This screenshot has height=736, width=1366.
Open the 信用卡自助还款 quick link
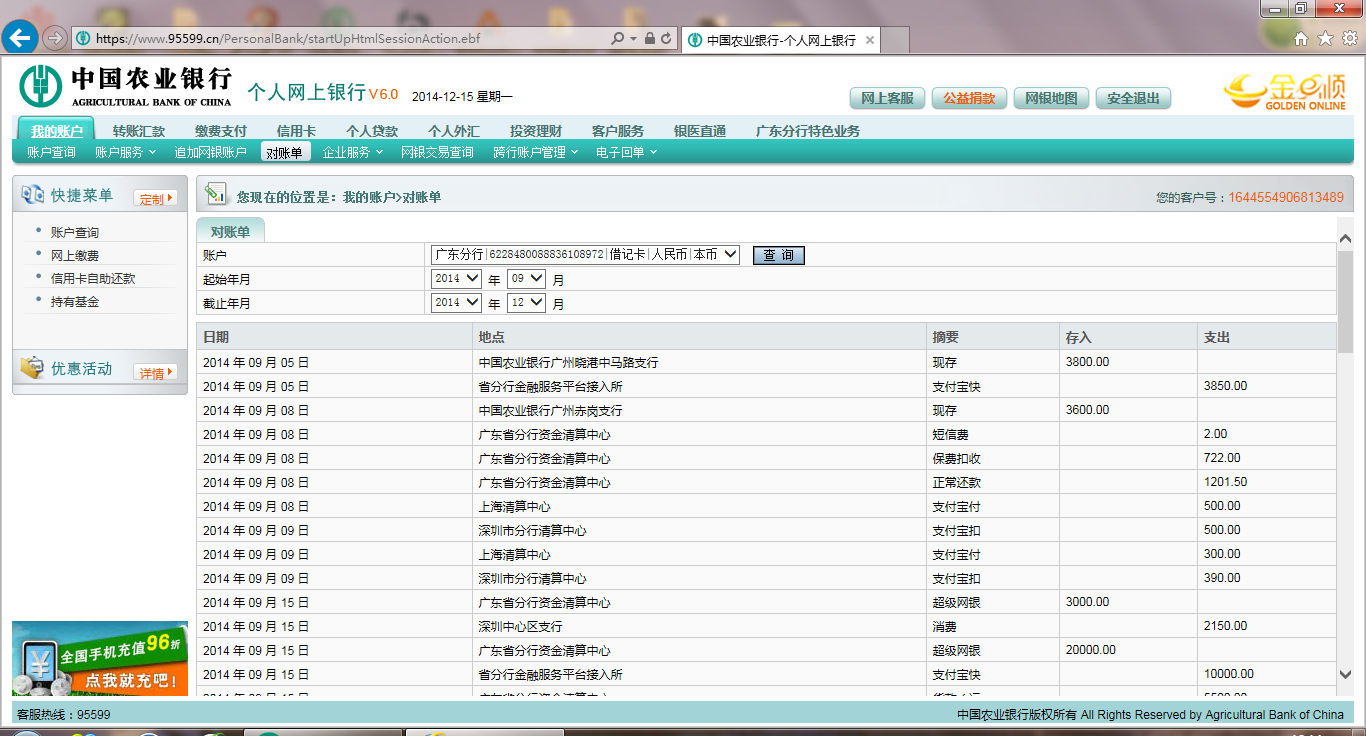(93, 279)
